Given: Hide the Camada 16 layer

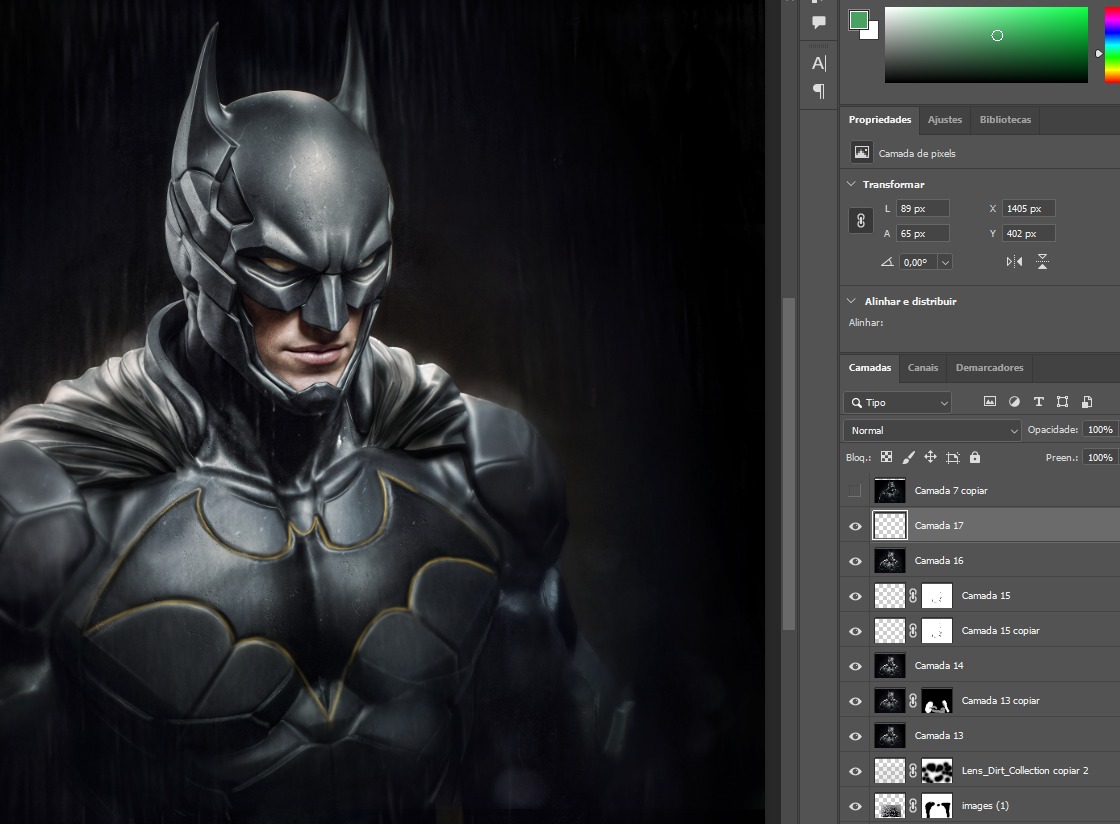Looking at the screenshot, I should (x=855, y=561).
